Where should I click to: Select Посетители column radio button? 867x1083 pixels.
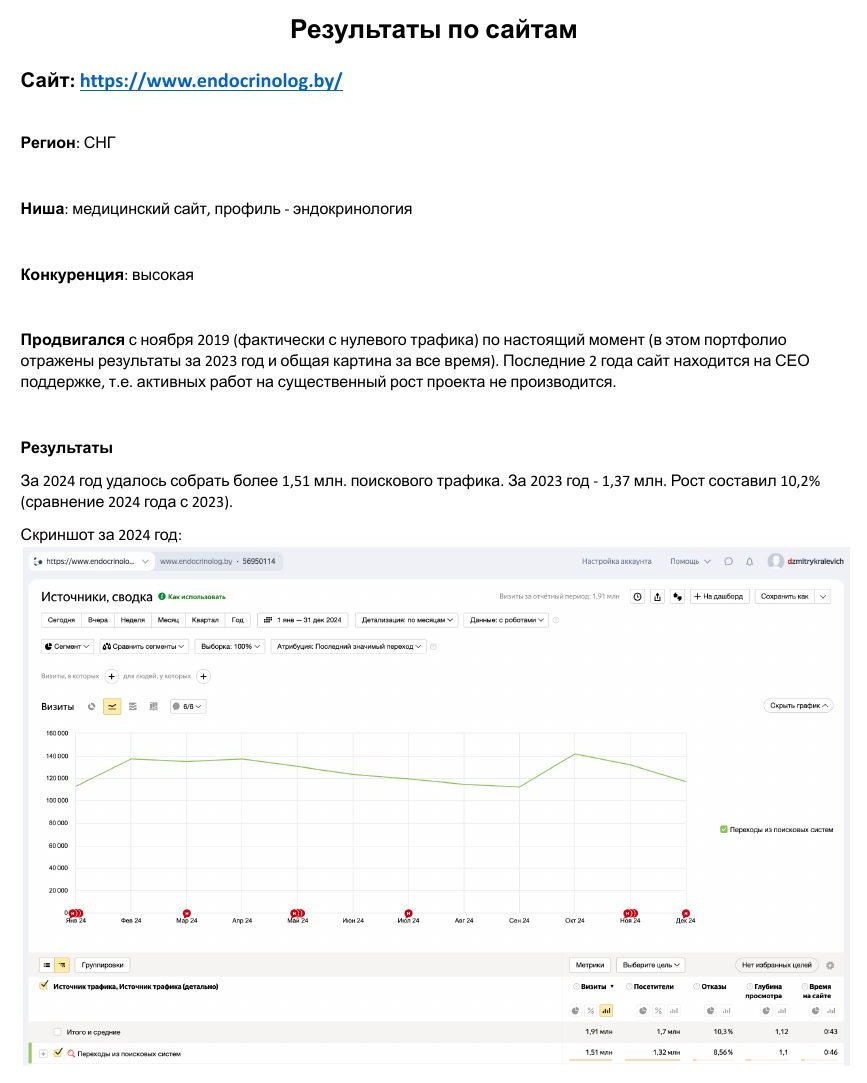click(x=629, y=986)
